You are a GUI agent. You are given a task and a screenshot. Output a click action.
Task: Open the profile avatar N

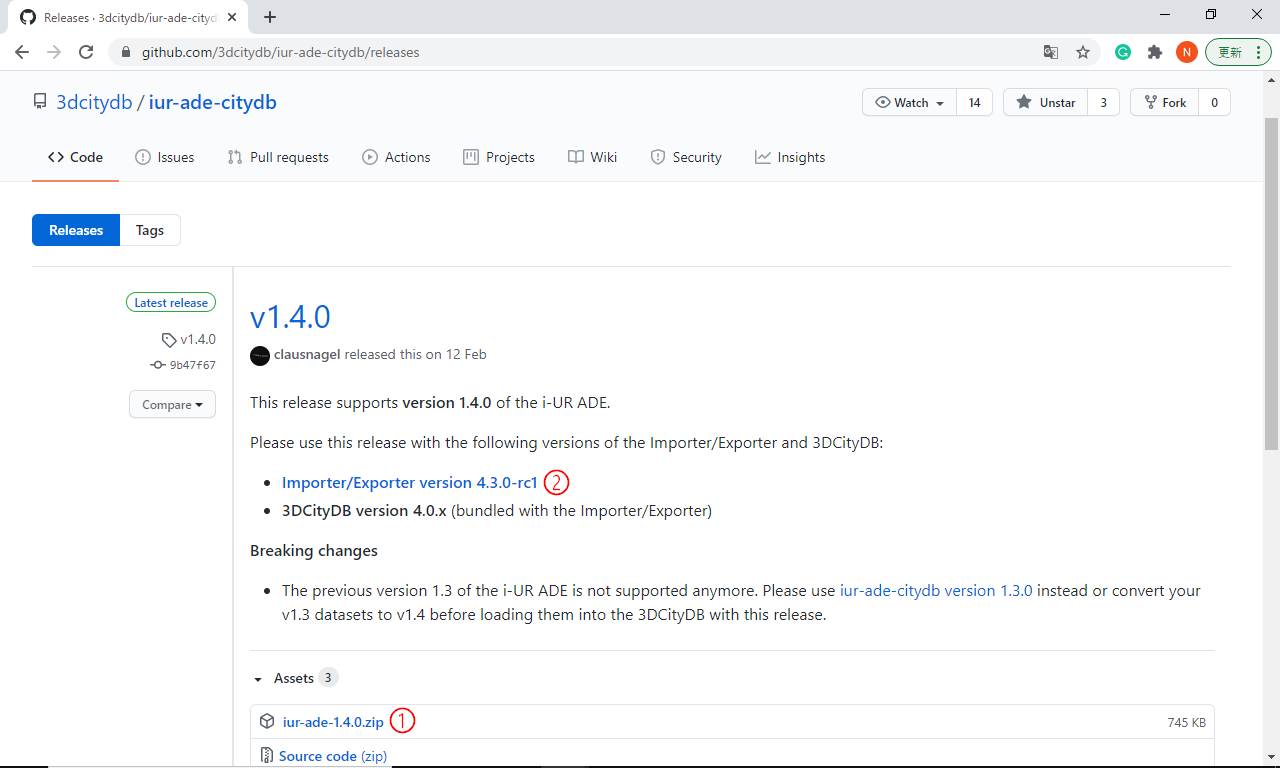pyautogui.click(x=1187, y=52)
